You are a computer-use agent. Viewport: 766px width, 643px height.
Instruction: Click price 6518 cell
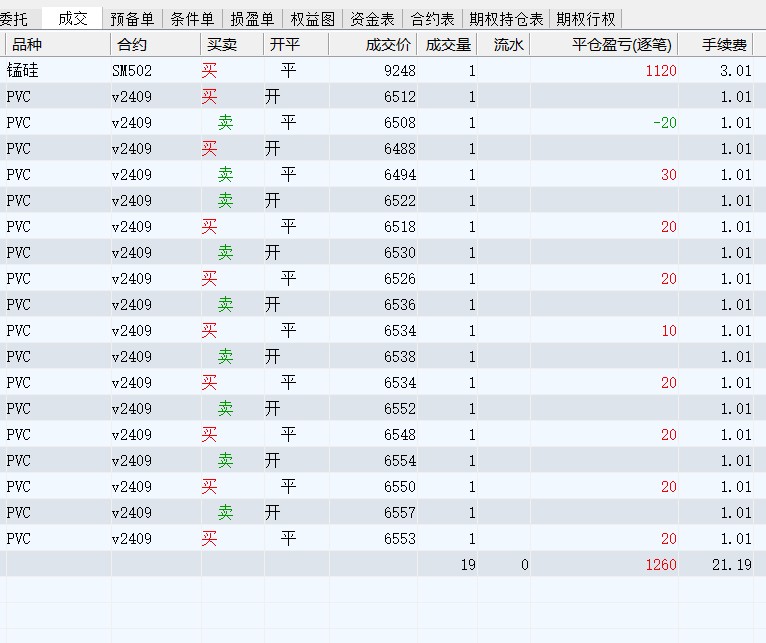[x=400, y=226]
